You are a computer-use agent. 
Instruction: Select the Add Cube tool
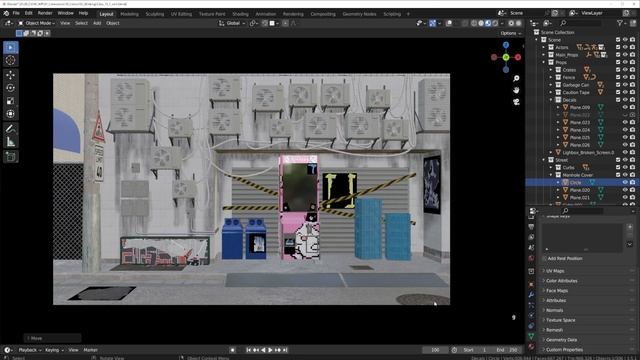[x=11, y=157]
